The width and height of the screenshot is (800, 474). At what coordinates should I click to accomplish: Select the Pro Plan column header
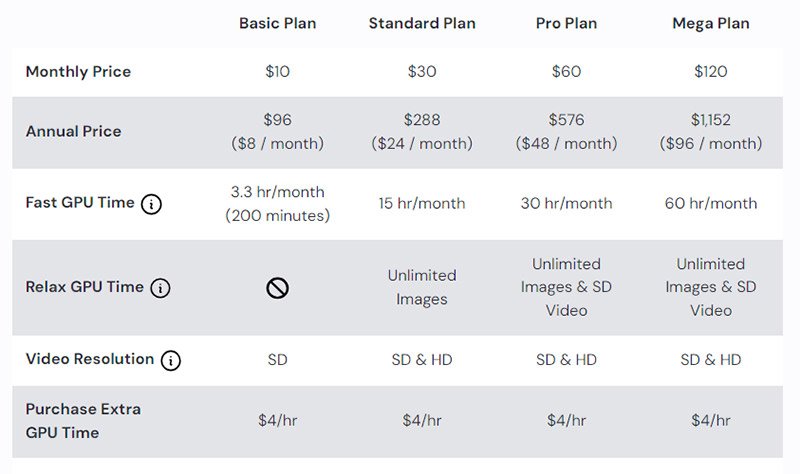(x=566, y=23)
